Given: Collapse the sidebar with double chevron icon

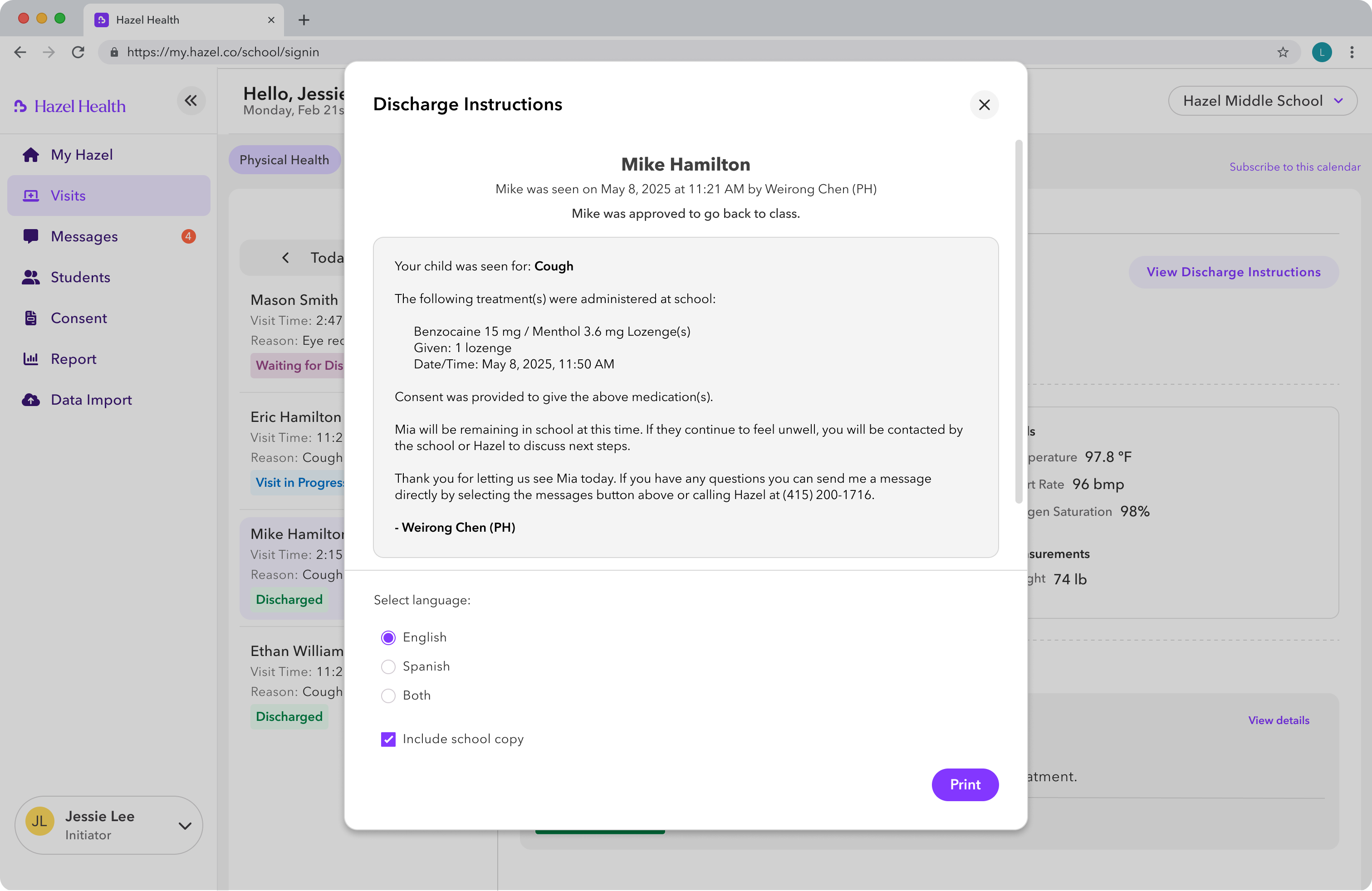Looking at the screenshot, I should pos(191,101).
